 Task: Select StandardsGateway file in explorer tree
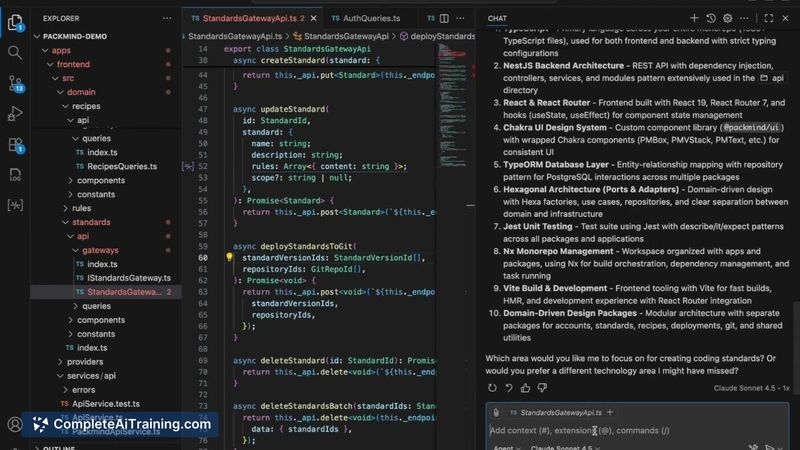(106, 292)
